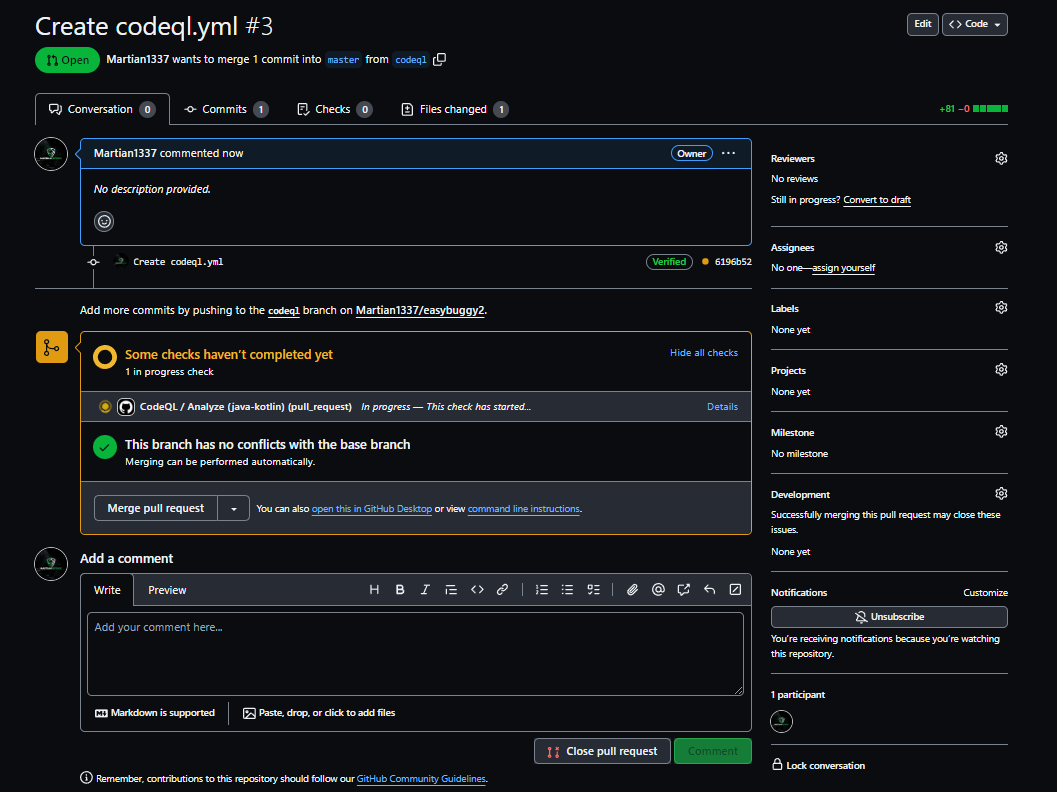Viewport: 1057px width, 792px height.
Task: Click the Merge pull request button
Action: (x=155, y=508)
